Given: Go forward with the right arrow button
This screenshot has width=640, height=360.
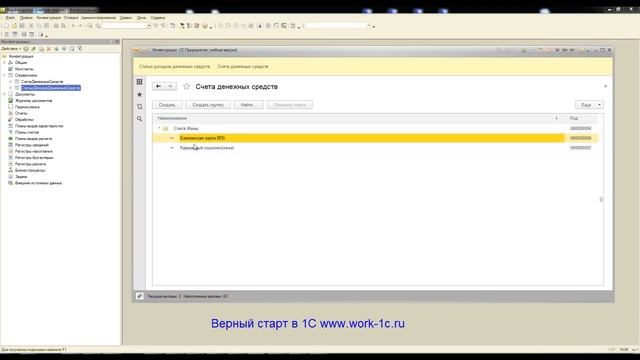Looking at the screenshot, I should pyautogui.click(x=170, y=86).
